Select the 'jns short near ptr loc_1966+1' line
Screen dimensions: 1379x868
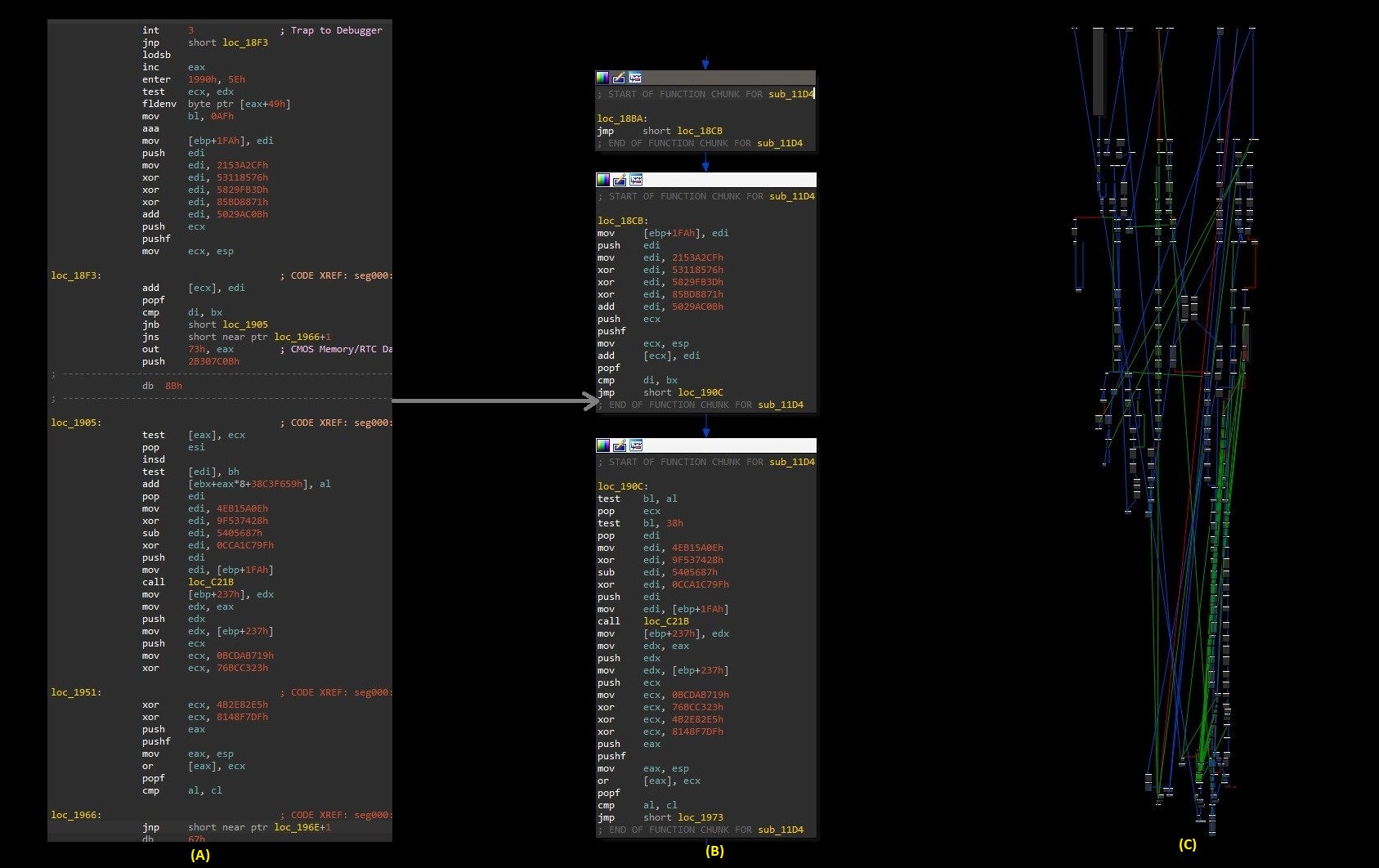(236, 337)
